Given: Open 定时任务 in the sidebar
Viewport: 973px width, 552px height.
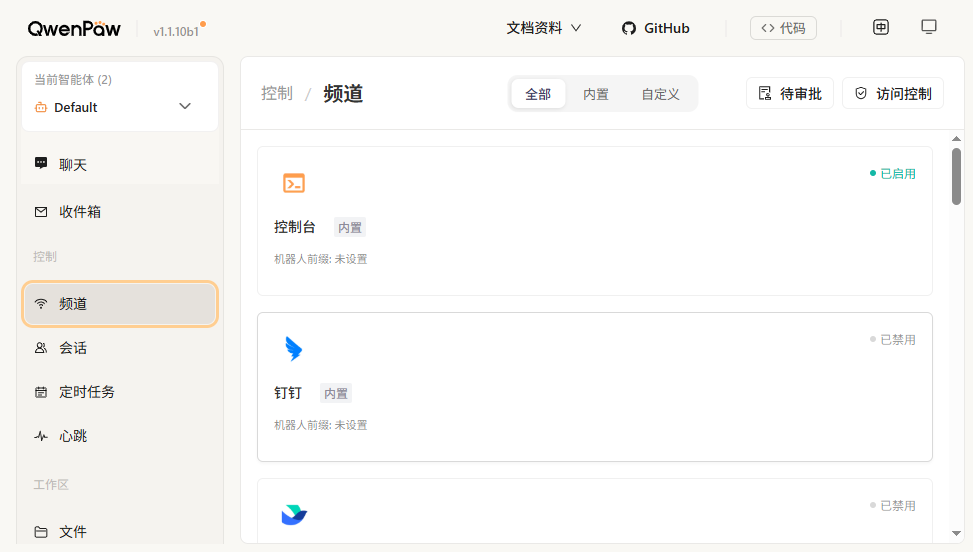Looking at the screenshot, I should pyautogui.click(x=120, y=392).
